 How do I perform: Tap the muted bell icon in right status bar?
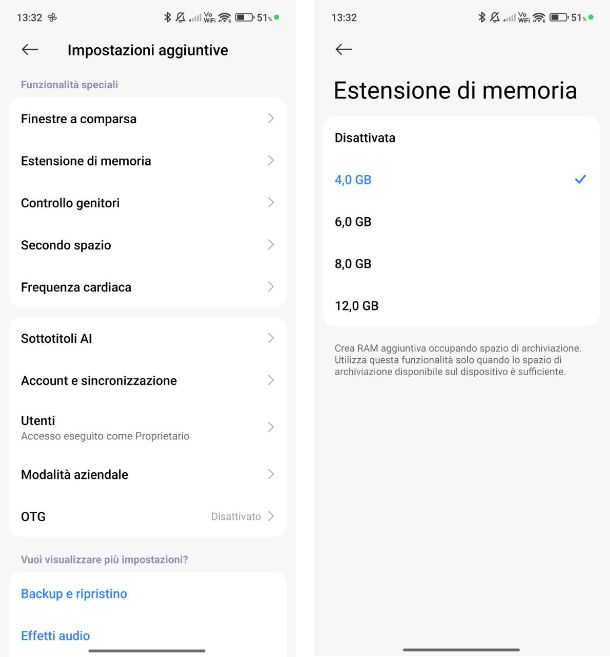[494, 18]
